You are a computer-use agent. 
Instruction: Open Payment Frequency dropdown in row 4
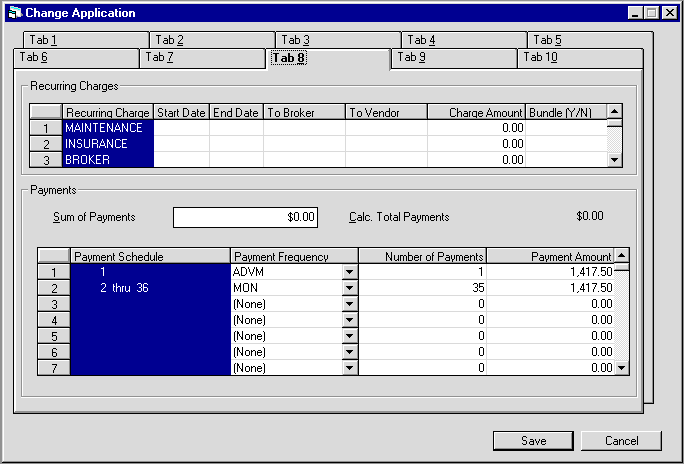[349, 320]
